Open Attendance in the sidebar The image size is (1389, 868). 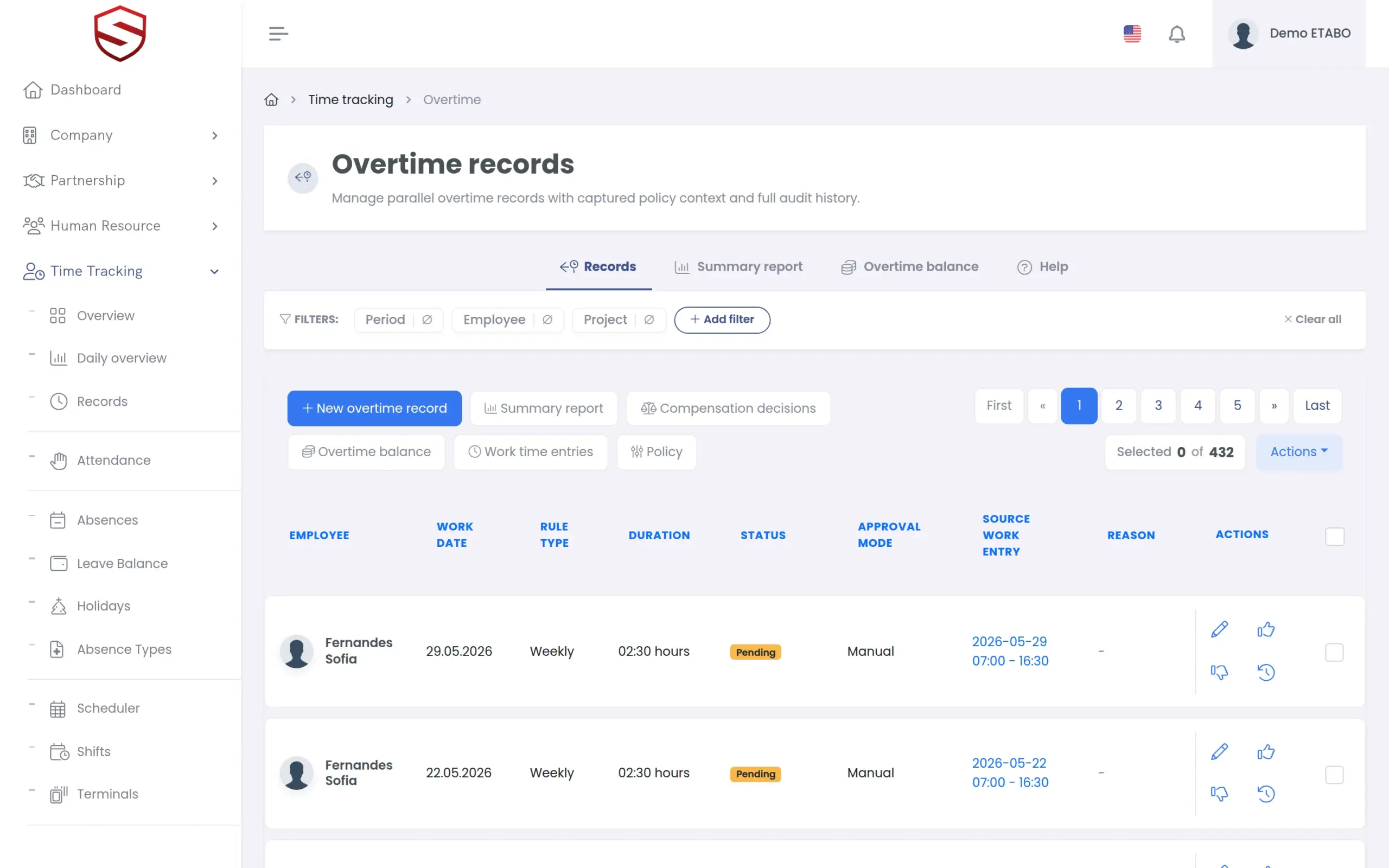[x=113, y=461]
